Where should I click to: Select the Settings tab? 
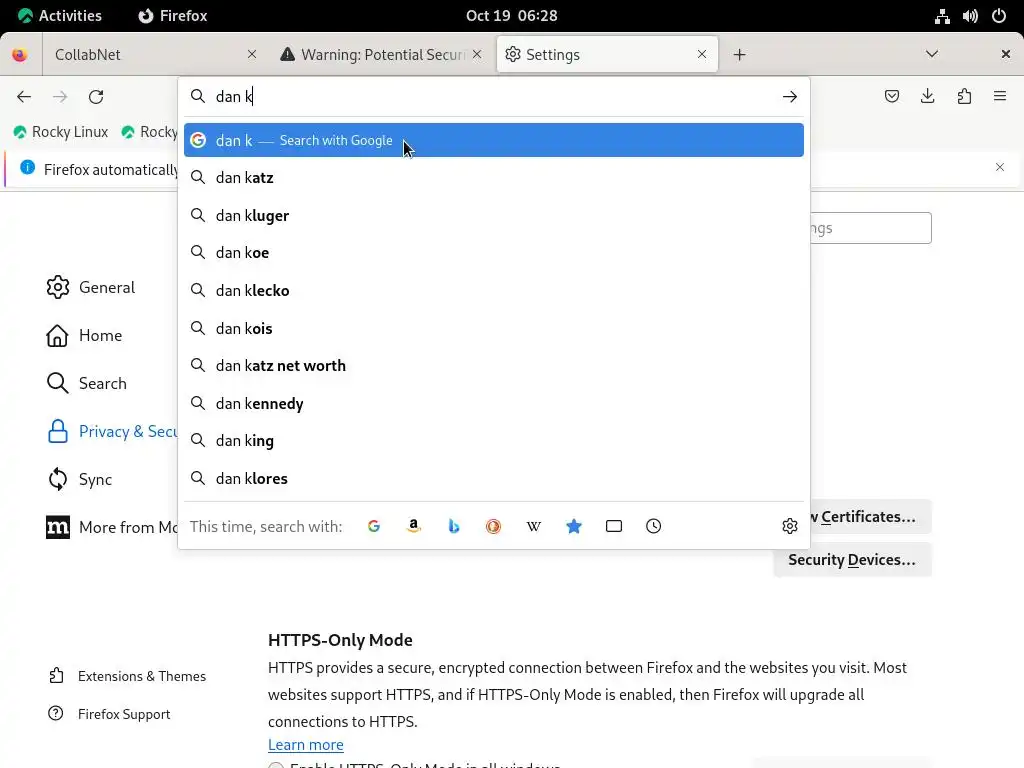[607, 55]
